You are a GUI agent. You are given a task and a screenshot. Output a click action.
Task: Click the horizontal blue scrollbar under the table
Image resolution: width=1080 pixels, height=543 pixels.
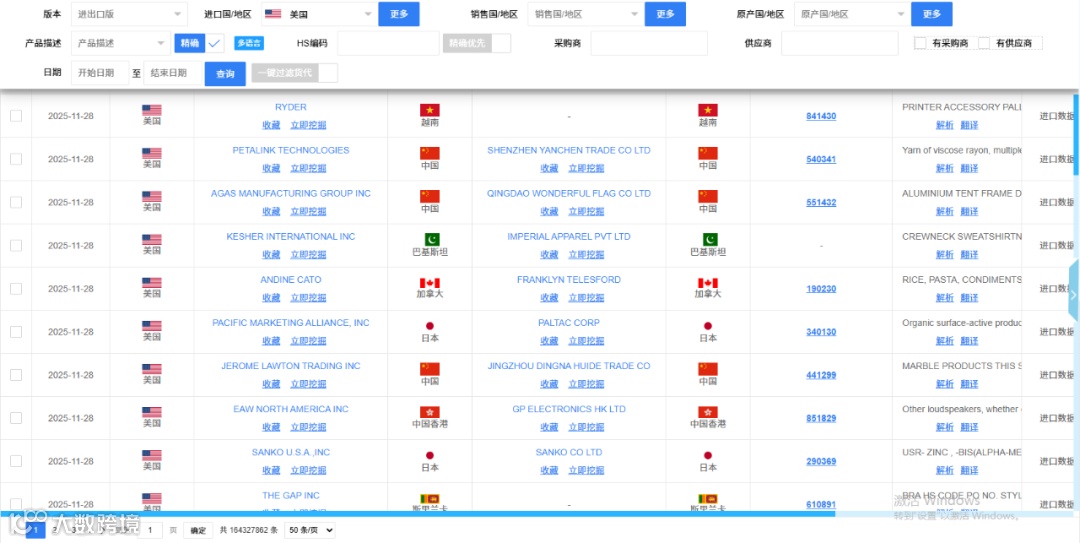click(417, 514)
